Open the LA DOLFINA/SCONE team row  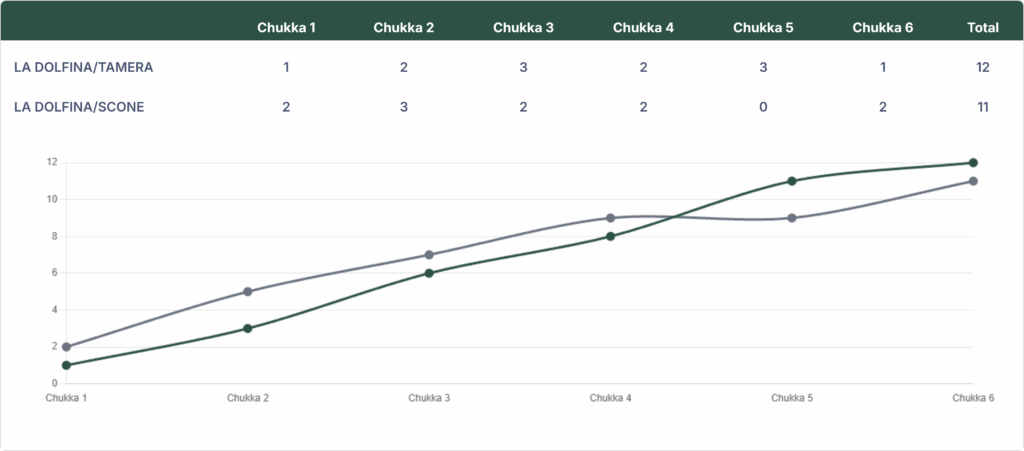pos(77,106)
